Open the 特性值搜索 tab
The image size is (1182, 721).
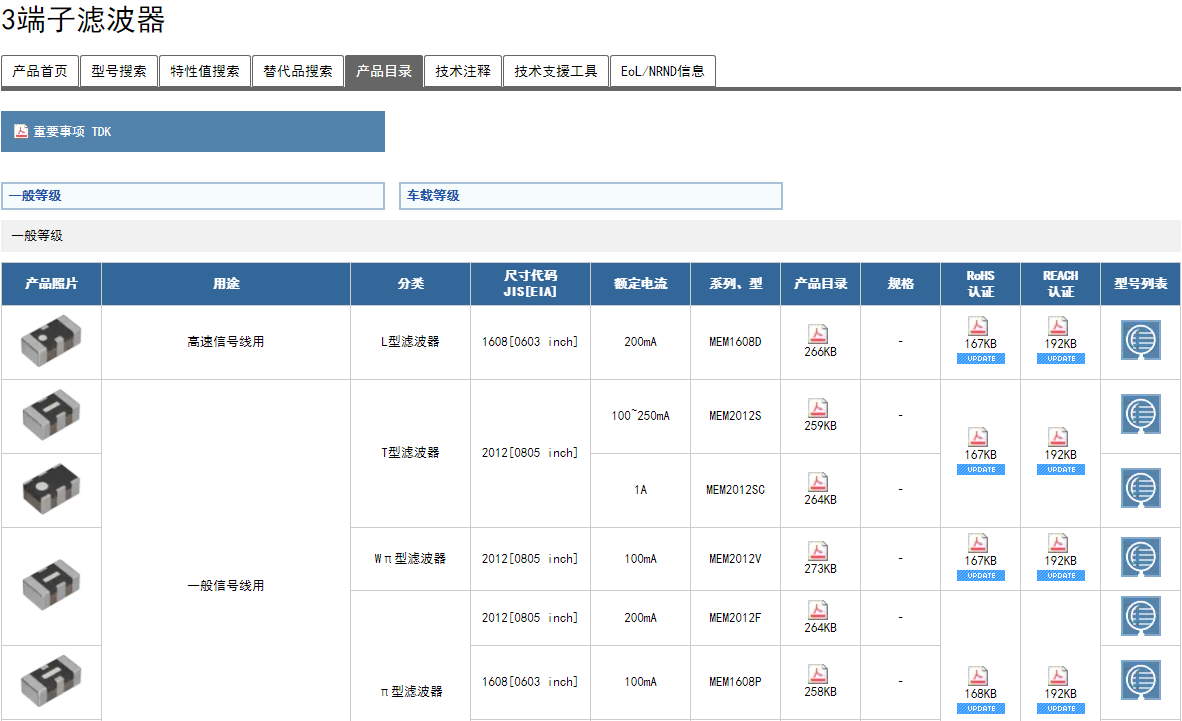click(205, 71)
